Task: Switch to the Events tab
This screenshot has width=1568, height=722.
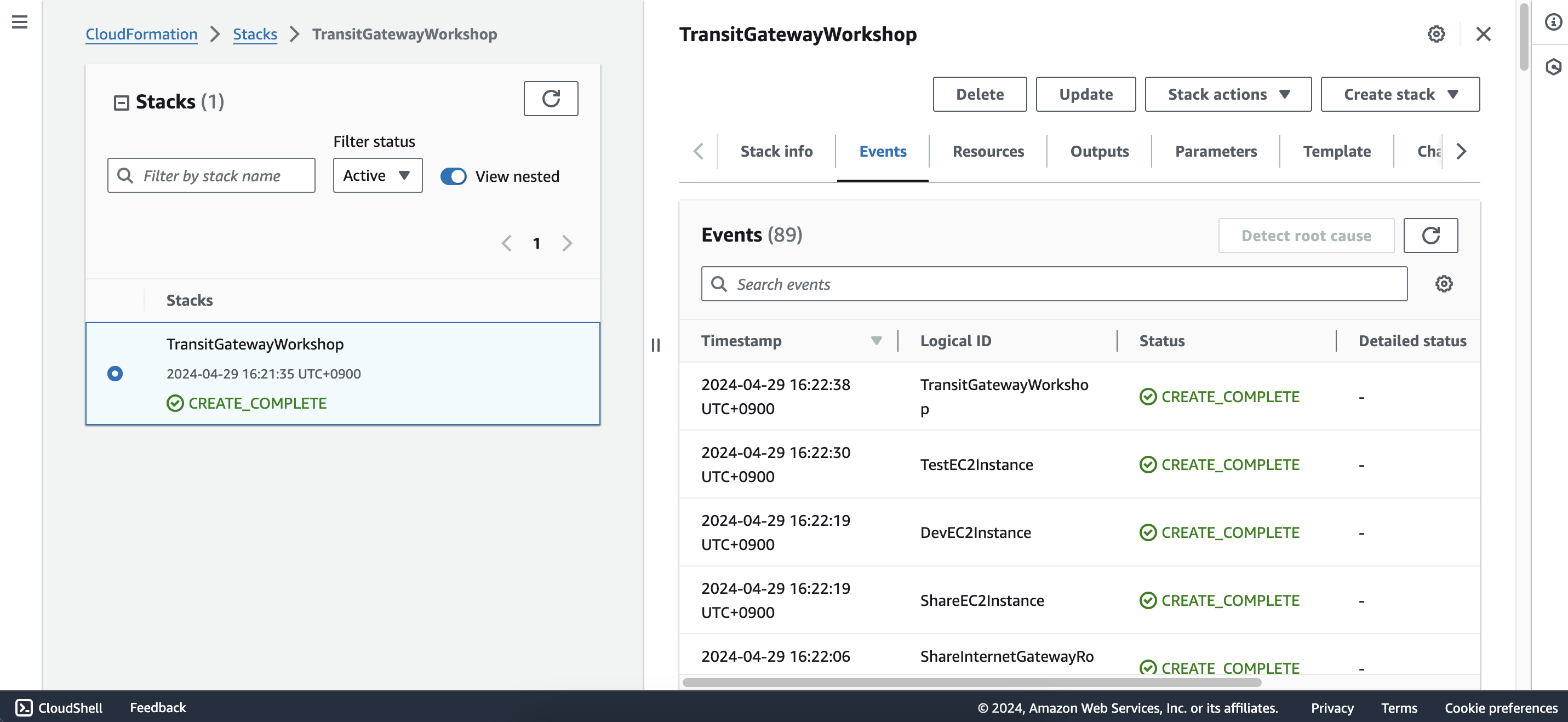Action: point(883,152)
